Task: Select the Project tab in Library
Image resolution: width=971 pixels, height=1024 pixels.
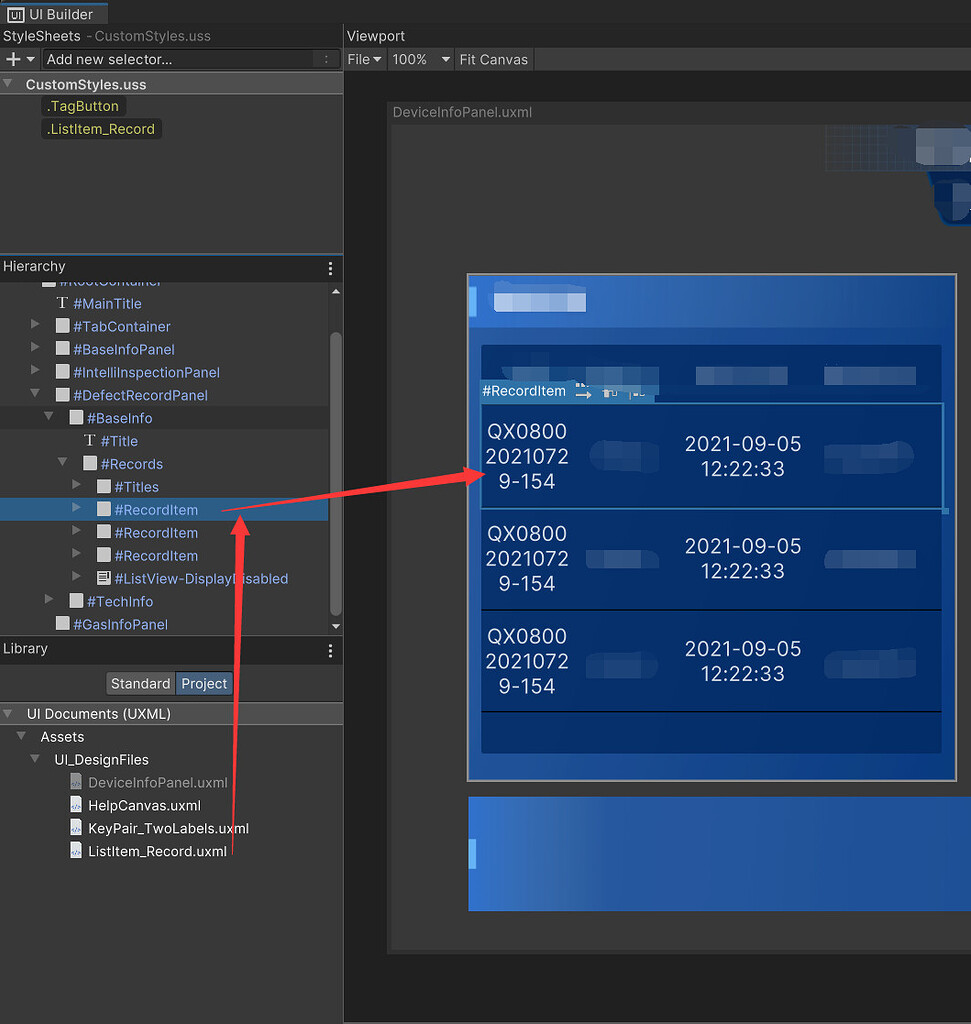Action: (204, 683)
